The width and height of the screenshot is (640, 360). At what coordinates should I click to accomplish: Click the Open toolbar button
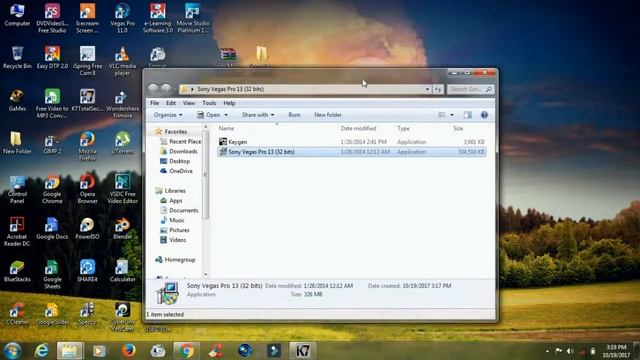click(x=209, y=115)
